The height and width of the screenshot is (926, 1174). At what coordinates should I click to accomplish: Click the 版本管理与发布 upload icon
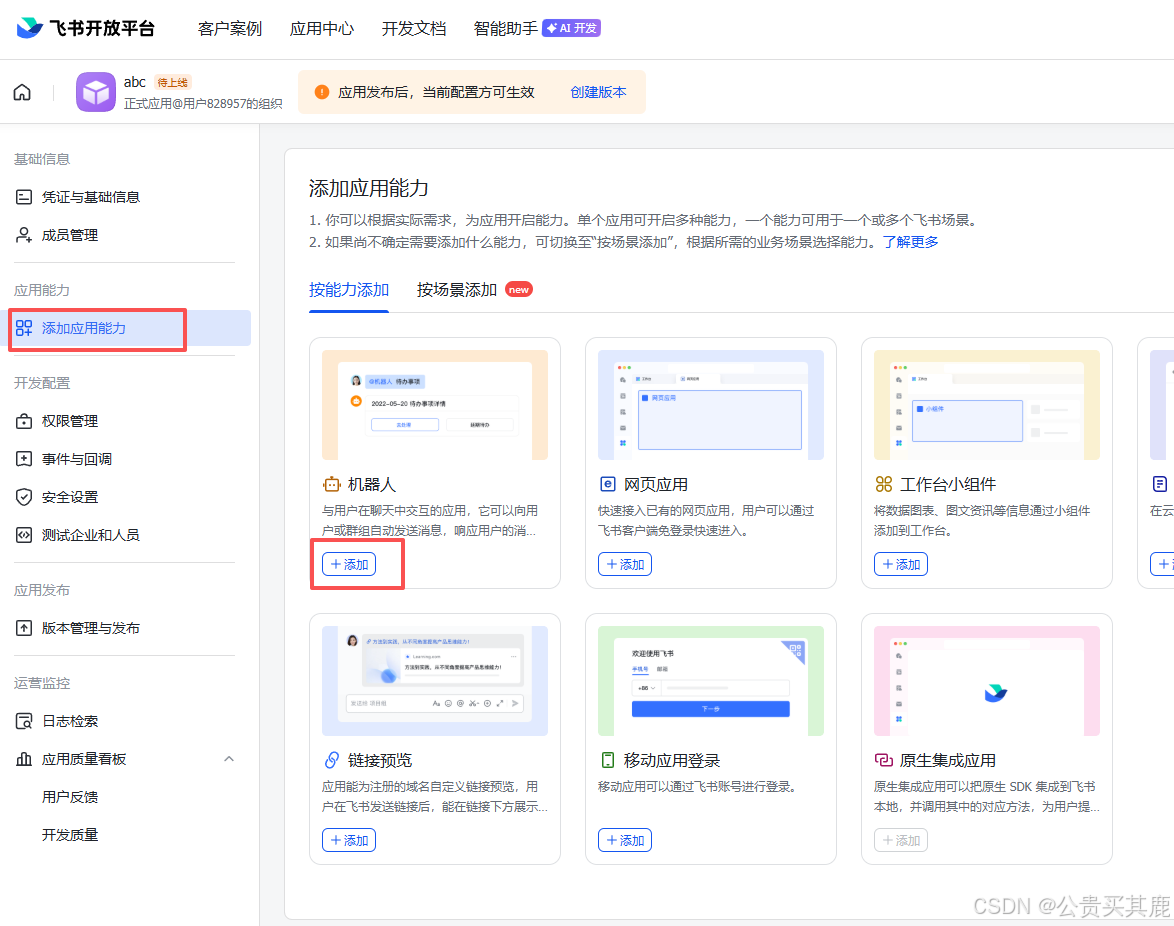24,628
